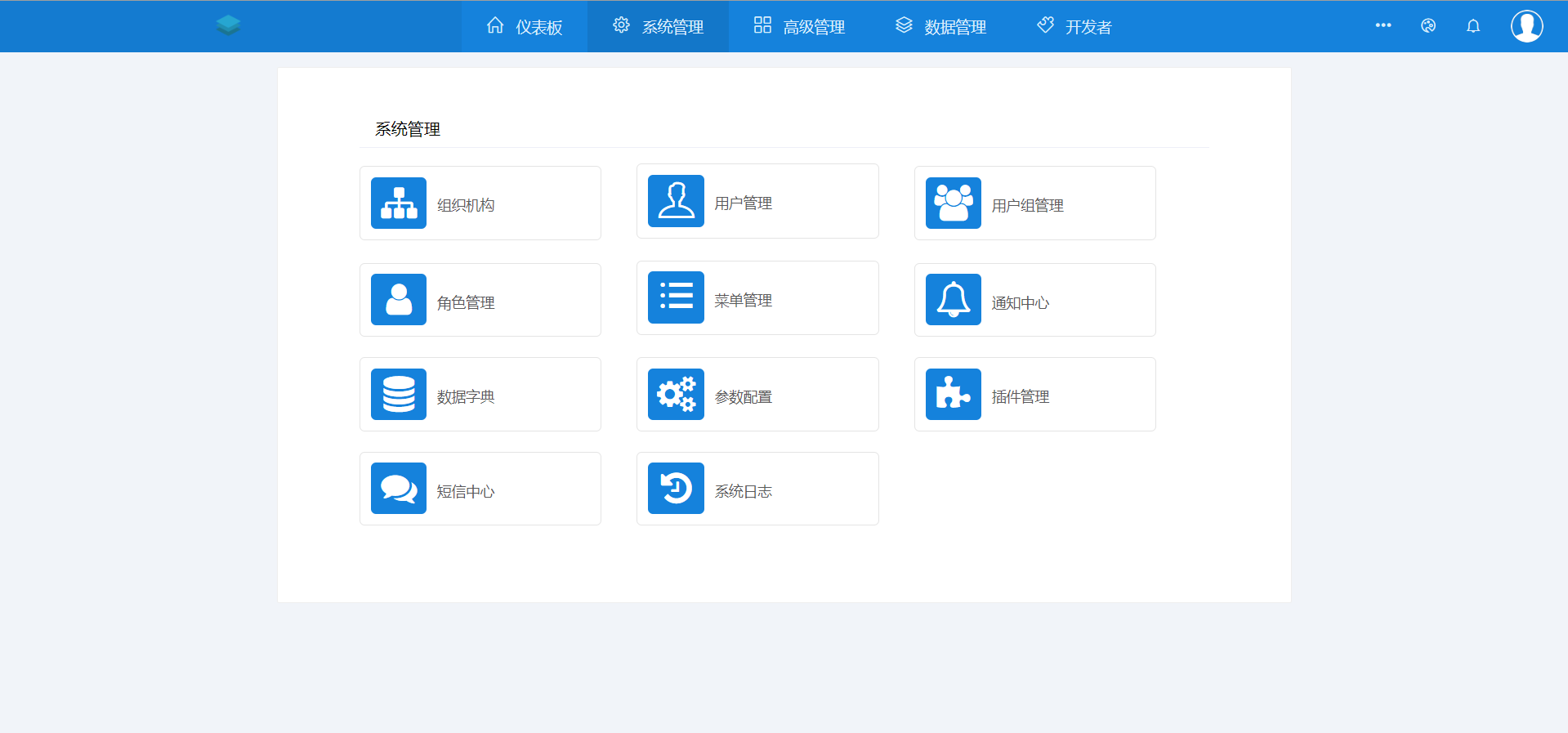Select the 开发者 developer menu item

coord(1074,27)
